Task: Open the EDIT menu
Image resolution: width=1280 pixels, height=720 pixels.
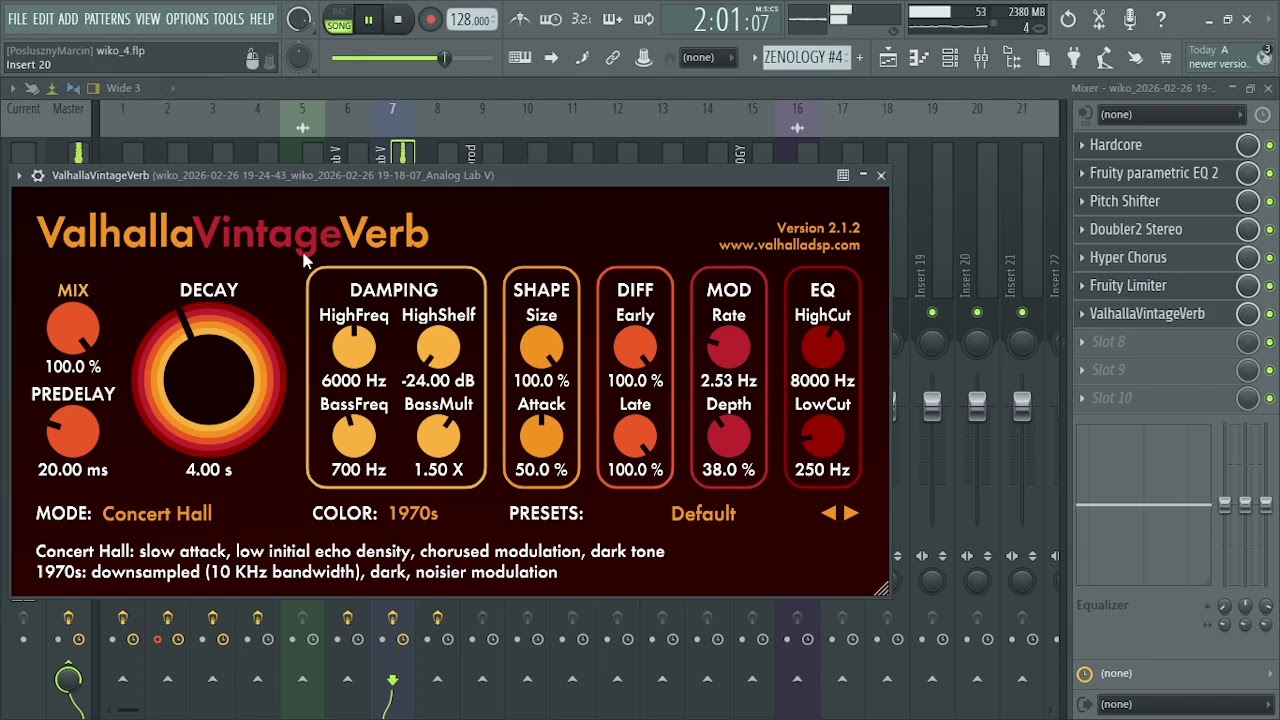Action: 43,19
